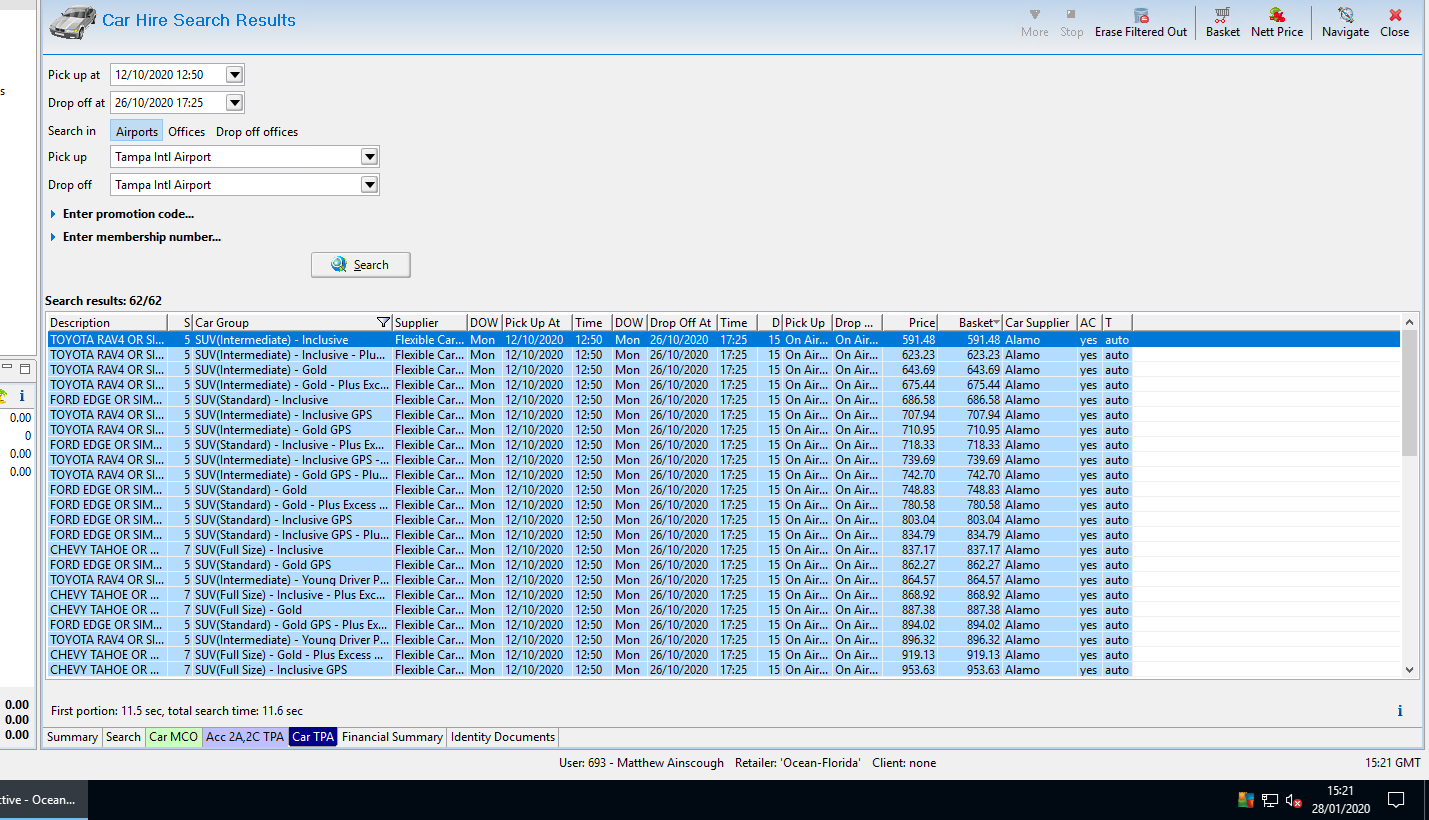Click the info icon beside the palm tree icon
The width and height of the screenshot is (1429, 820).
tap(22, 396)
